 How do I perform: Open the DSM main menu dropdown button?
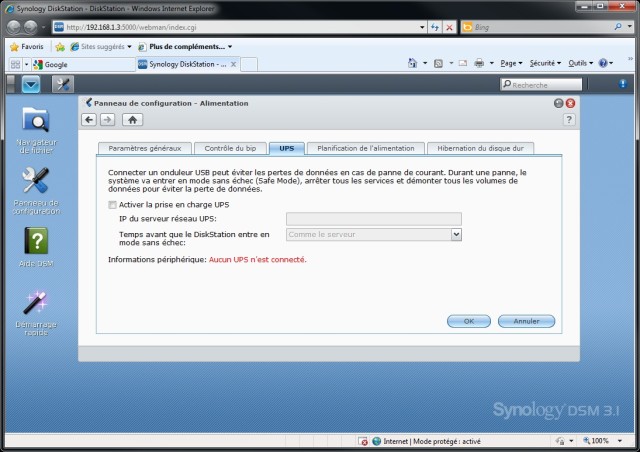[x=31, y=84]
